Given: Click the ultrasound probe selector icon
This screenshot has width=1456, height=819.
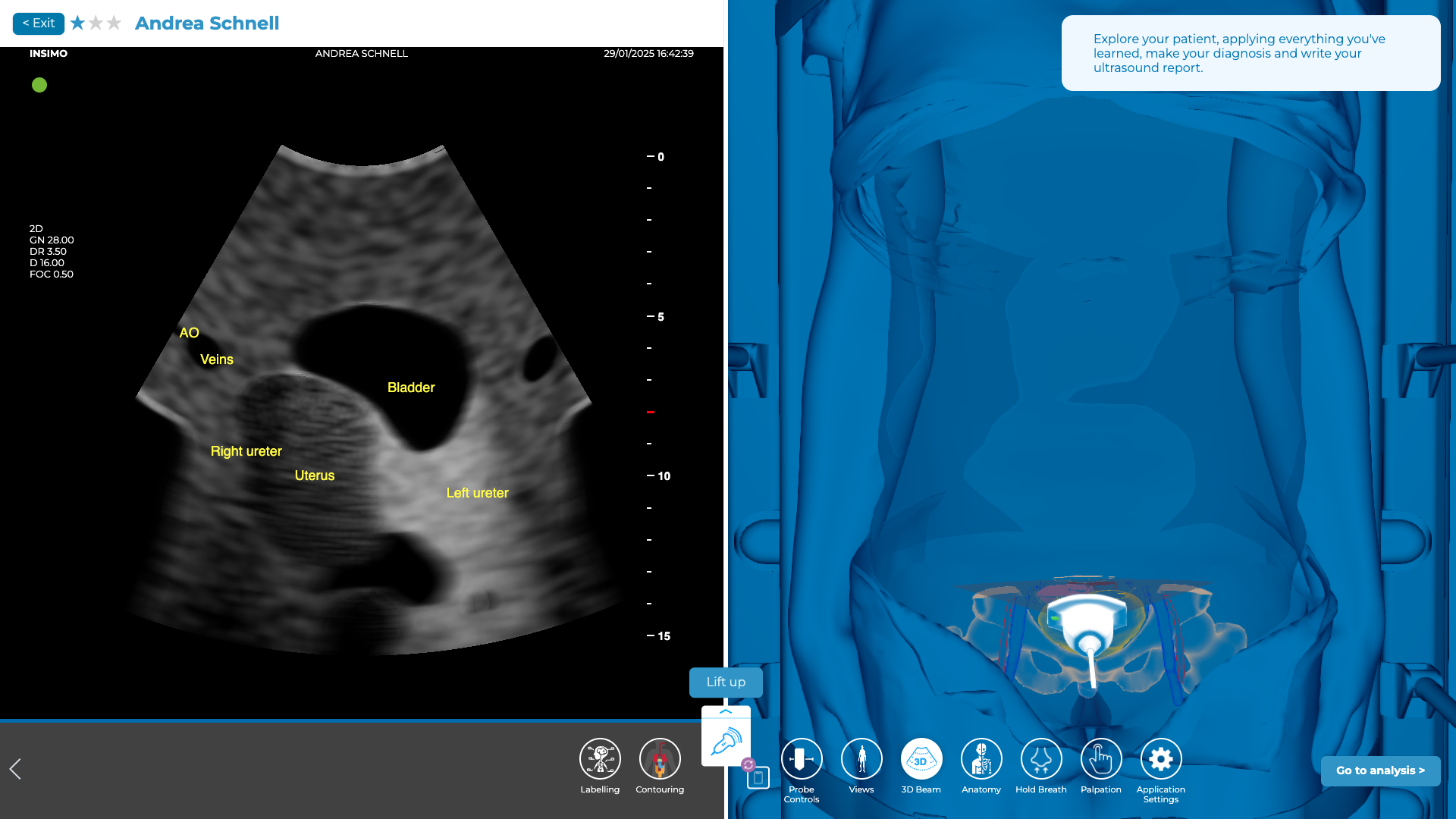Looking at the screenshot, I should 726,742.
